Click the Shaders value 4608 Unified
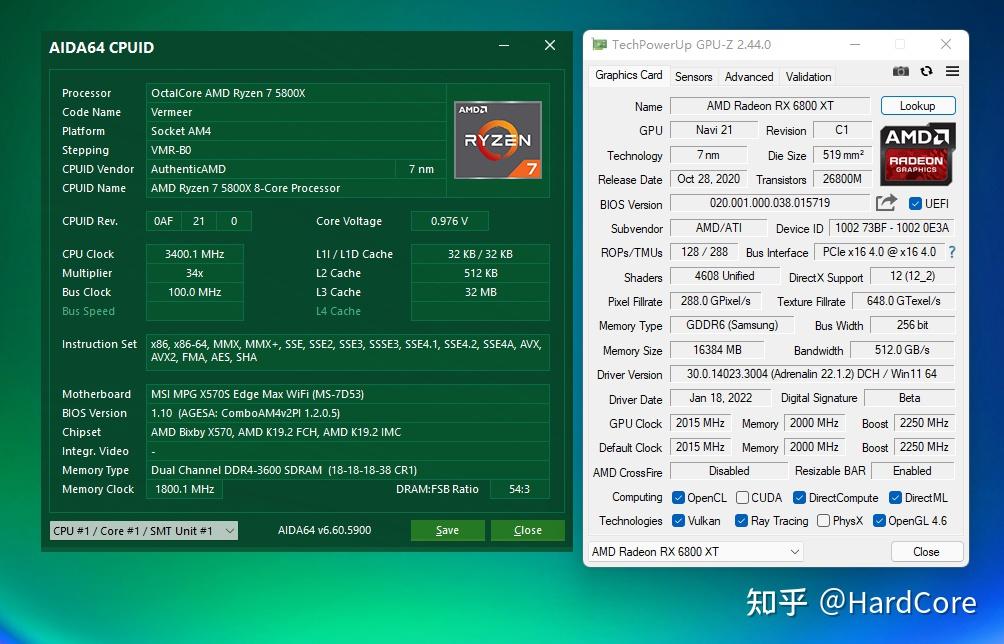The height and width of the screenshot is (644, 1004). click(724, 276)
